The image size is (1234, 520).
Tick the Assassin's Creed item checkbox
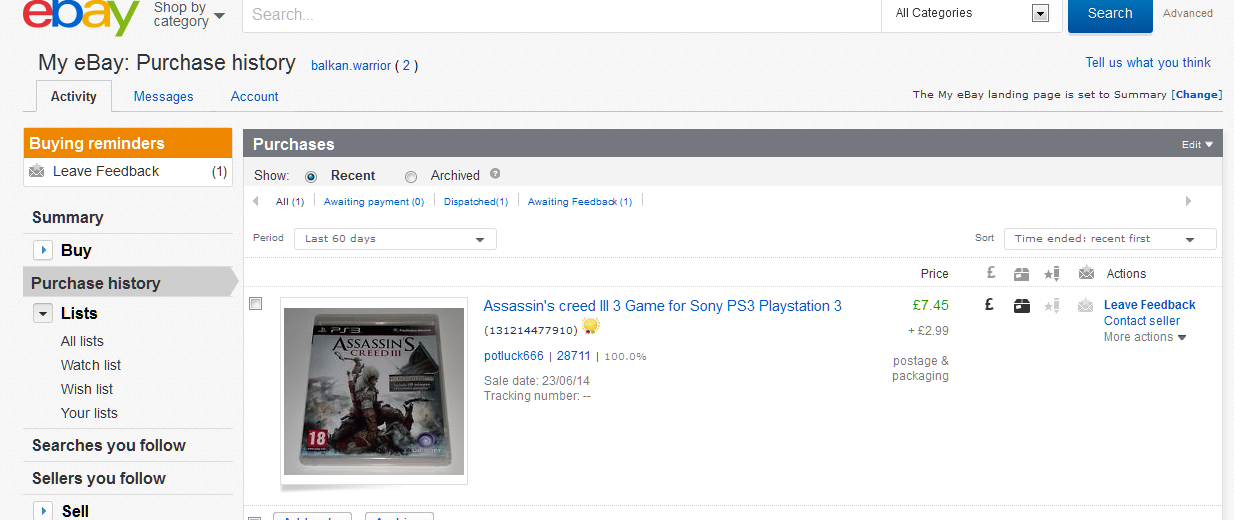255,303
